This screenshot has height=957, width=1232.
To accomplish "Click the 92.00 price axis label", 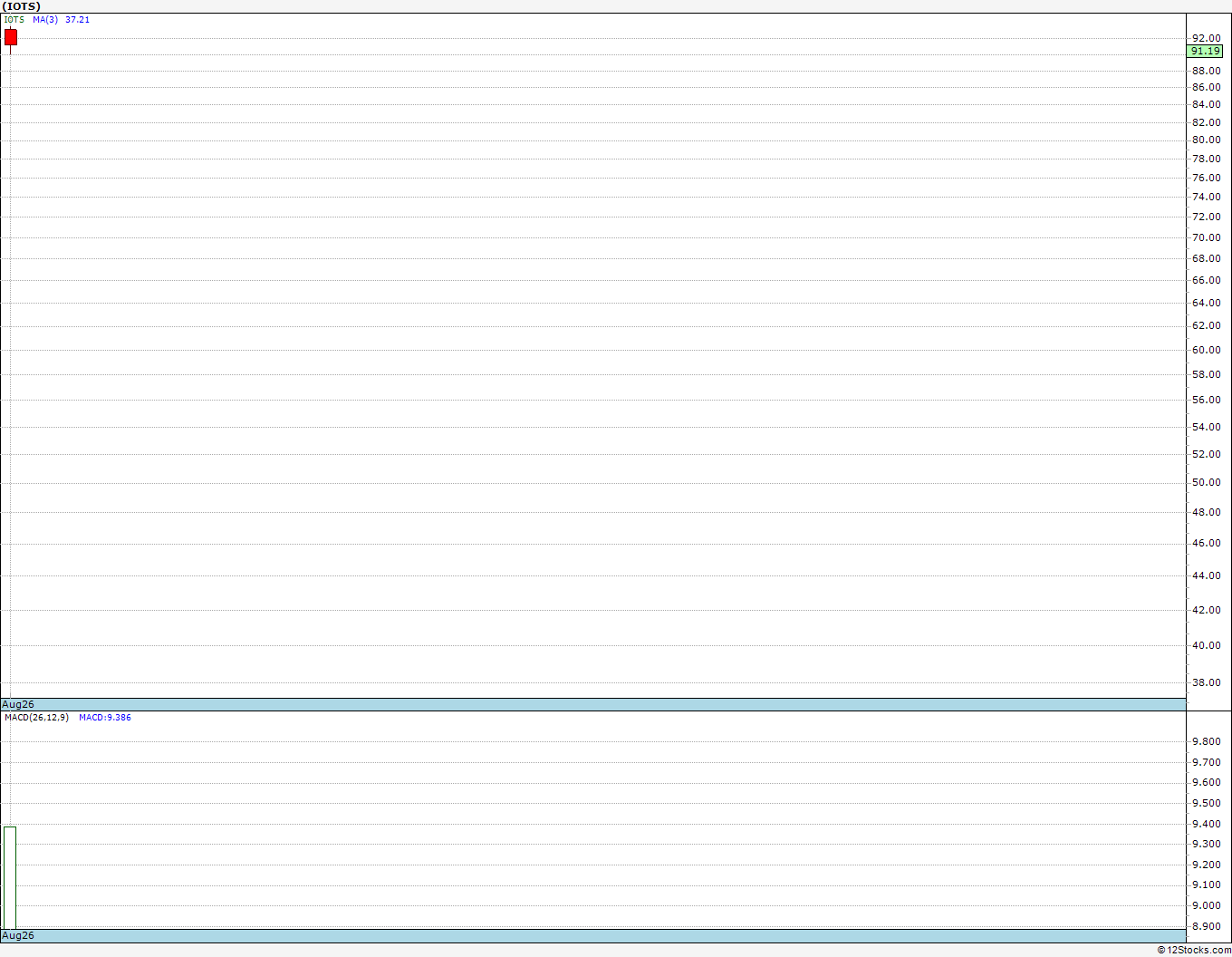I will (1206, 38).
